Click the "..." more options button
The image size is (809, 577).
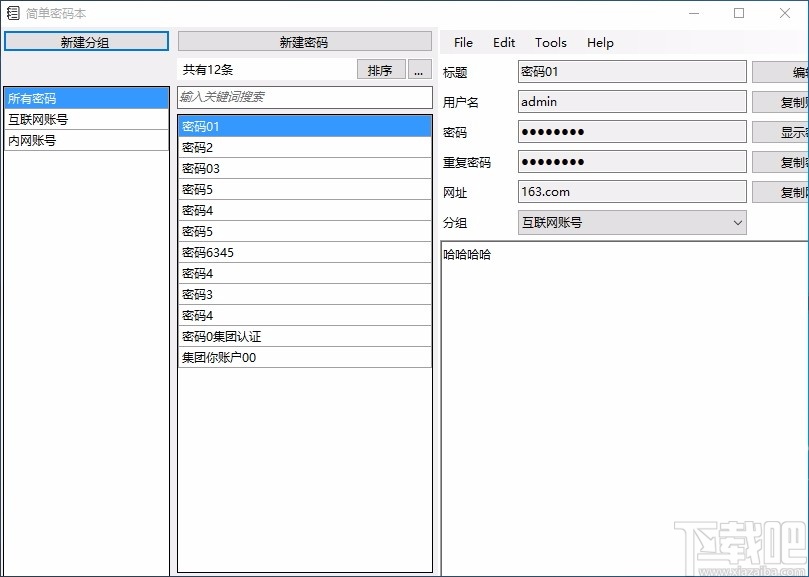click(x=419, y=69)
